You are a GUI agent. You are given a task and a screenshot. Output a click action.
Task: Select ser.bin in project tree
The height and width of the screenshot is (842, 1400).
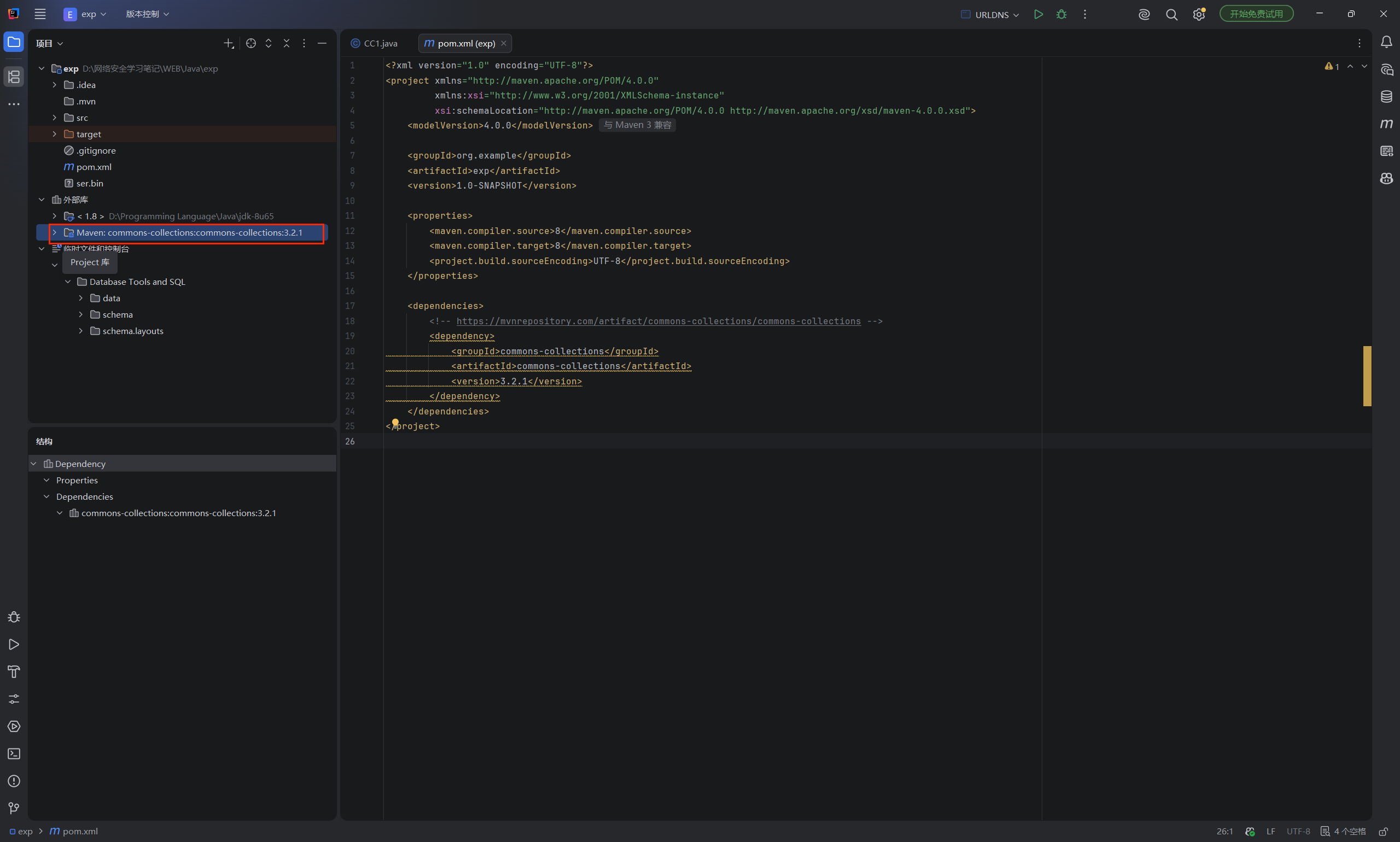point(90,183)
